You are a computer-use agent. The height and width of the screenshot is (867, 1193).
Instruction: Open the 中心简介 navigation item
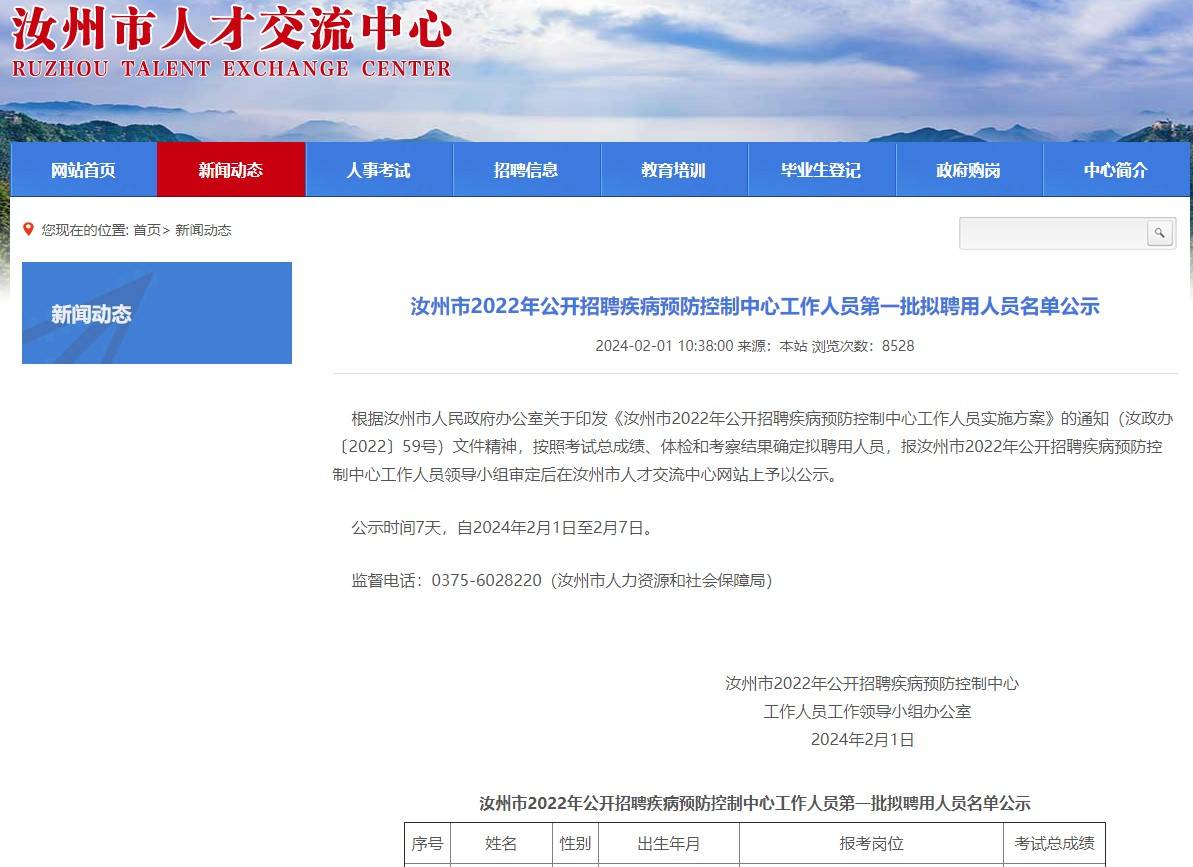[1116, 170]
